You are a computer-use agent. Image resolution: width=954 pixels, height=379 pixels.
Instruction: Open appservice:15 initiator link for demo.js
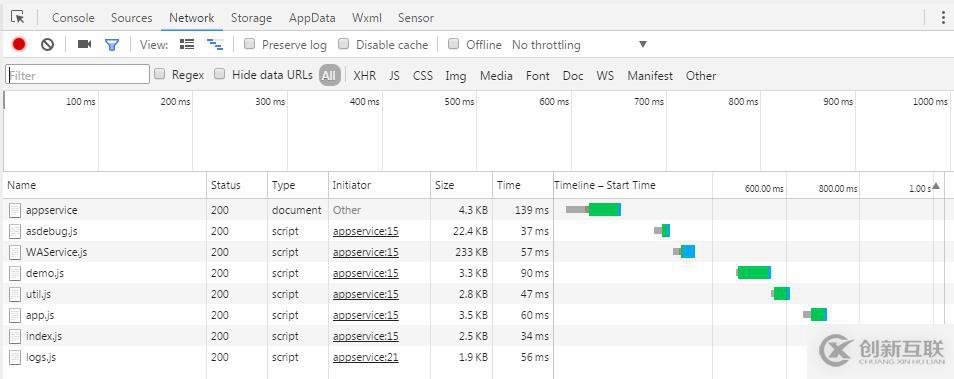(x=366, y=273)
